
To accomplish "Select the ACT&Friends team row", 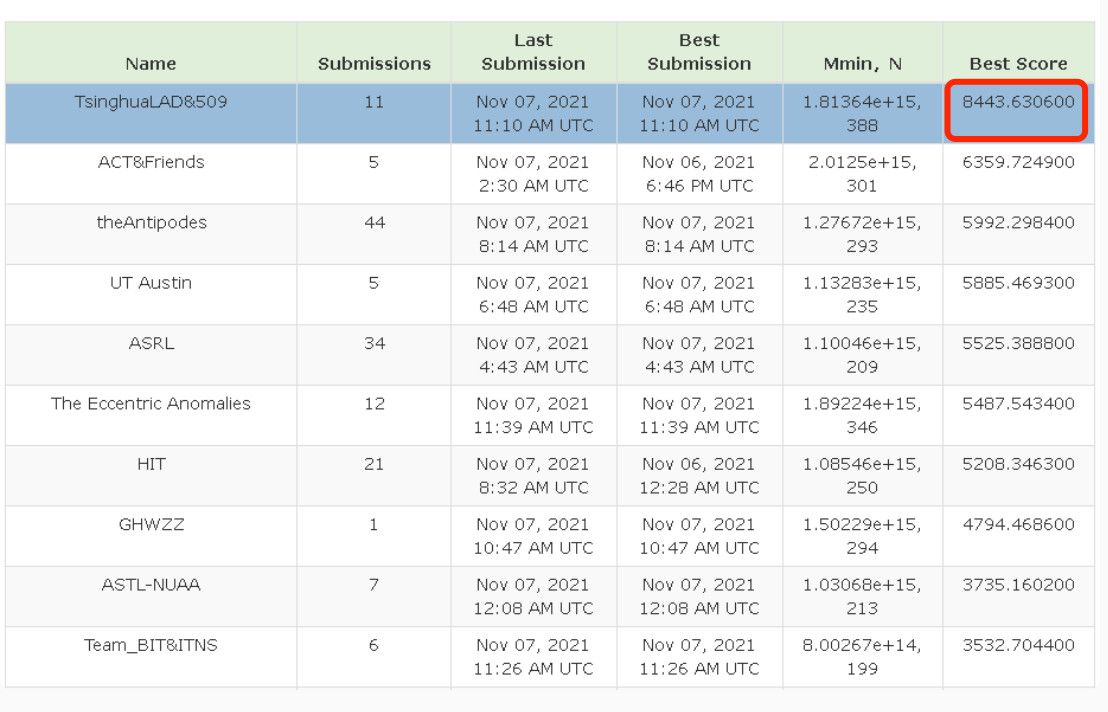I will coord(150,162).
